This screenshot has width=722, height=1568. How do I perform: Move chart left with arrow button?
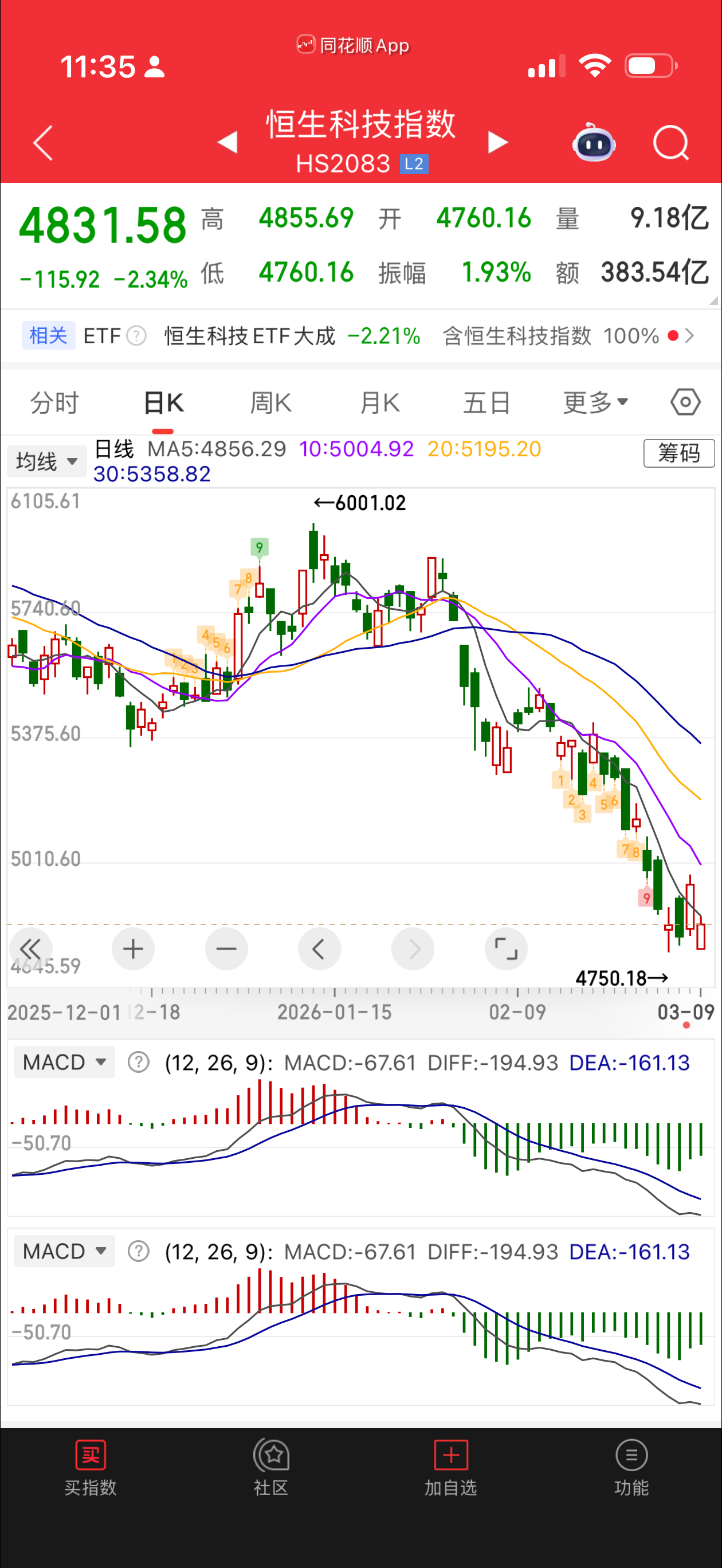(x=319, y=948)
